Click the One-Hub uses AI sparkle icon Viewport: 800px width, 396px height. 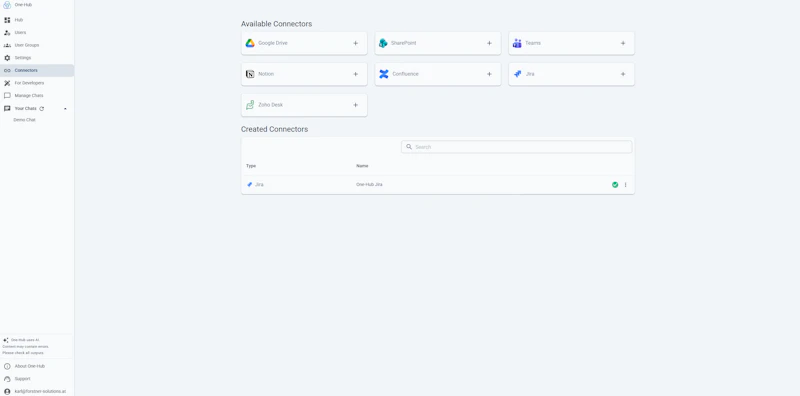(6, 340)
